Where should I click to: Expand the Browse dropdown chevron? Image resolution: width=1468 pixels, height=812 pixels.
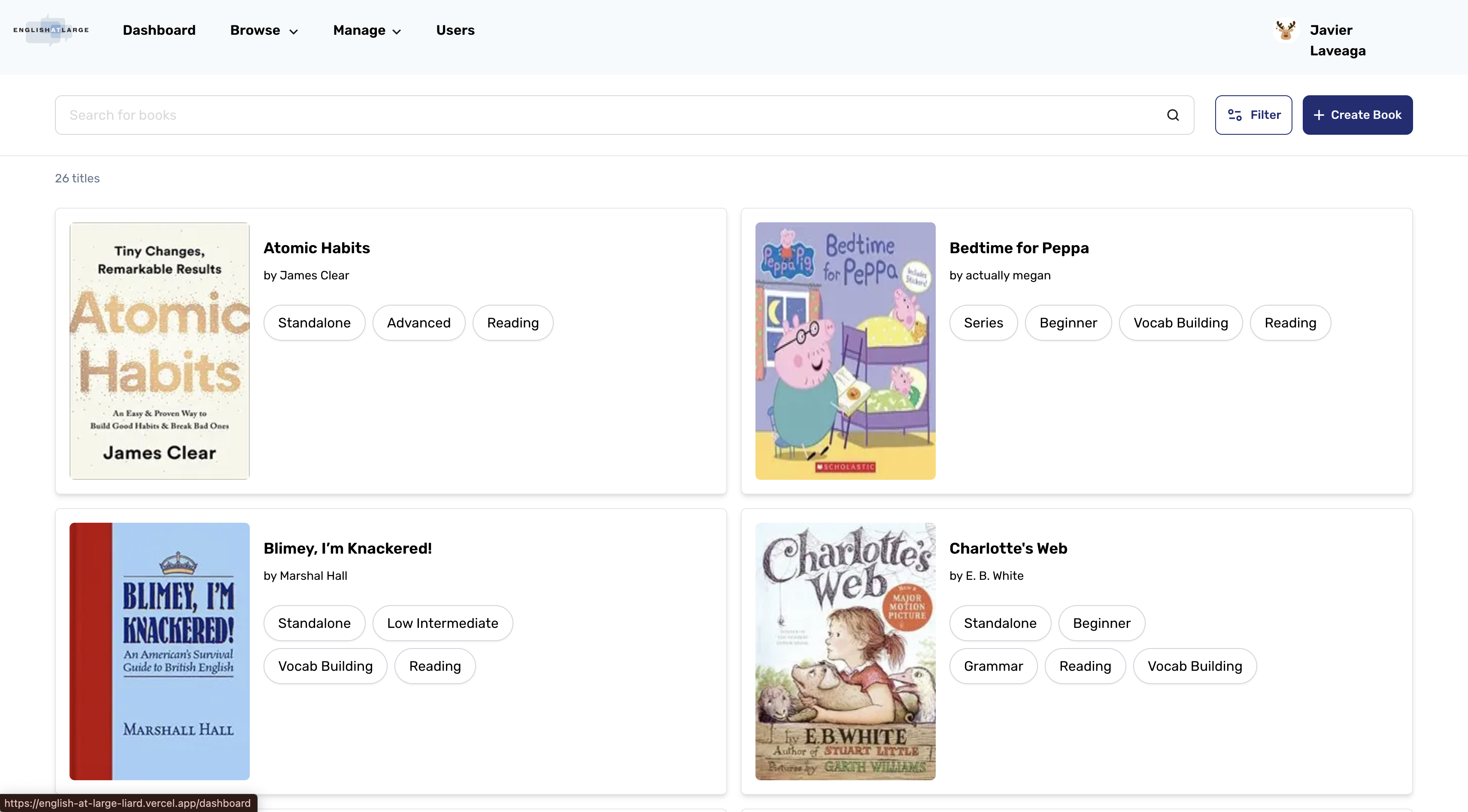pyautogui.click(x=294, y=32)
